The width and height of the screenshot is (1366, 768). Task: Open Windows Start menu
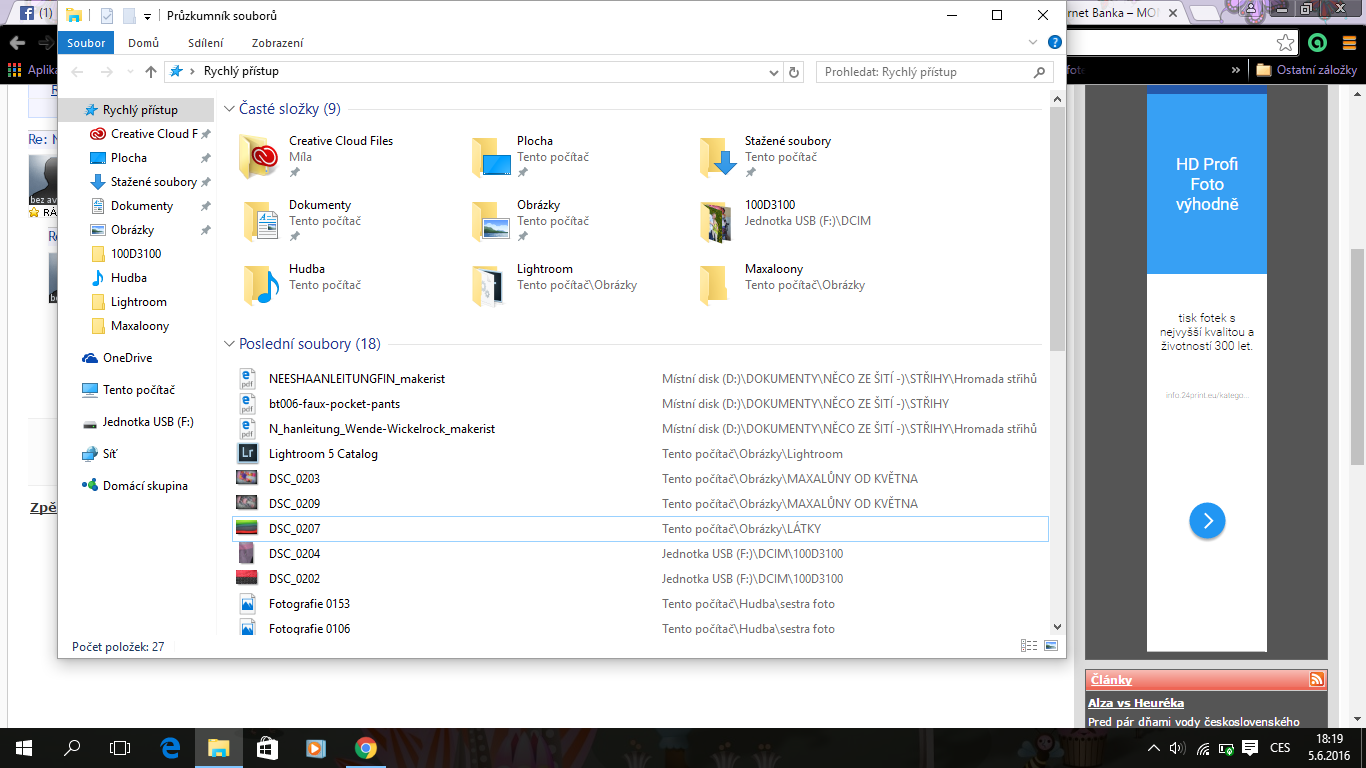coord(24,747)
